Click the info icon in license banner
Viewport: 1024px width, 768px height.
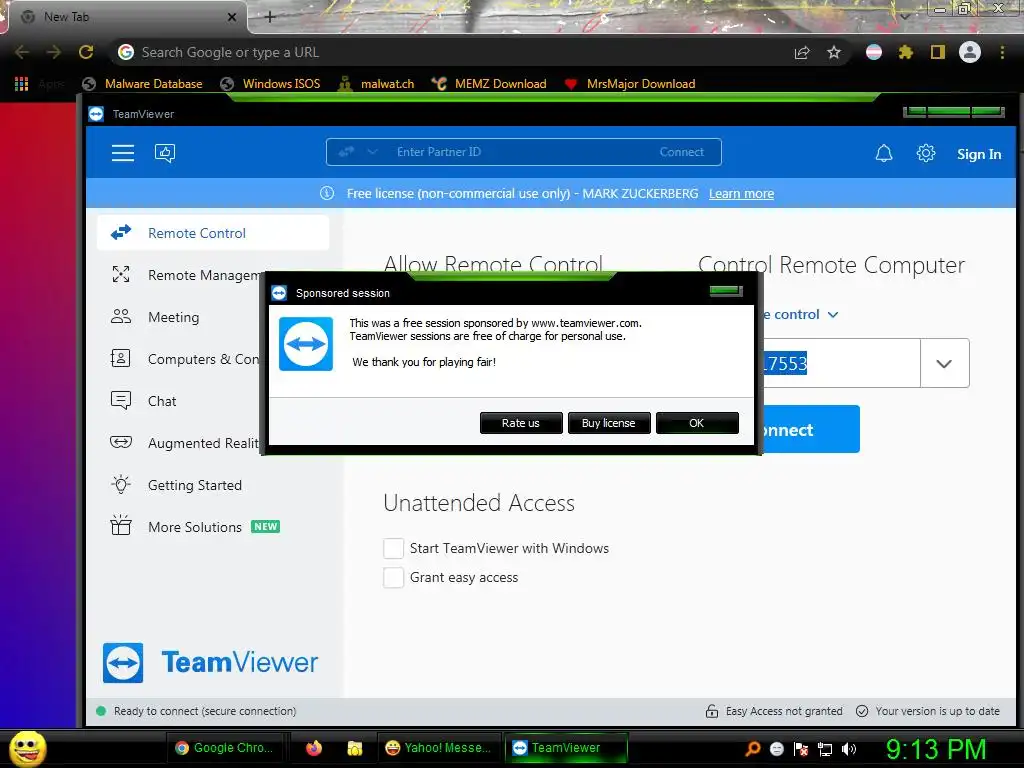(x=327, y=193)
